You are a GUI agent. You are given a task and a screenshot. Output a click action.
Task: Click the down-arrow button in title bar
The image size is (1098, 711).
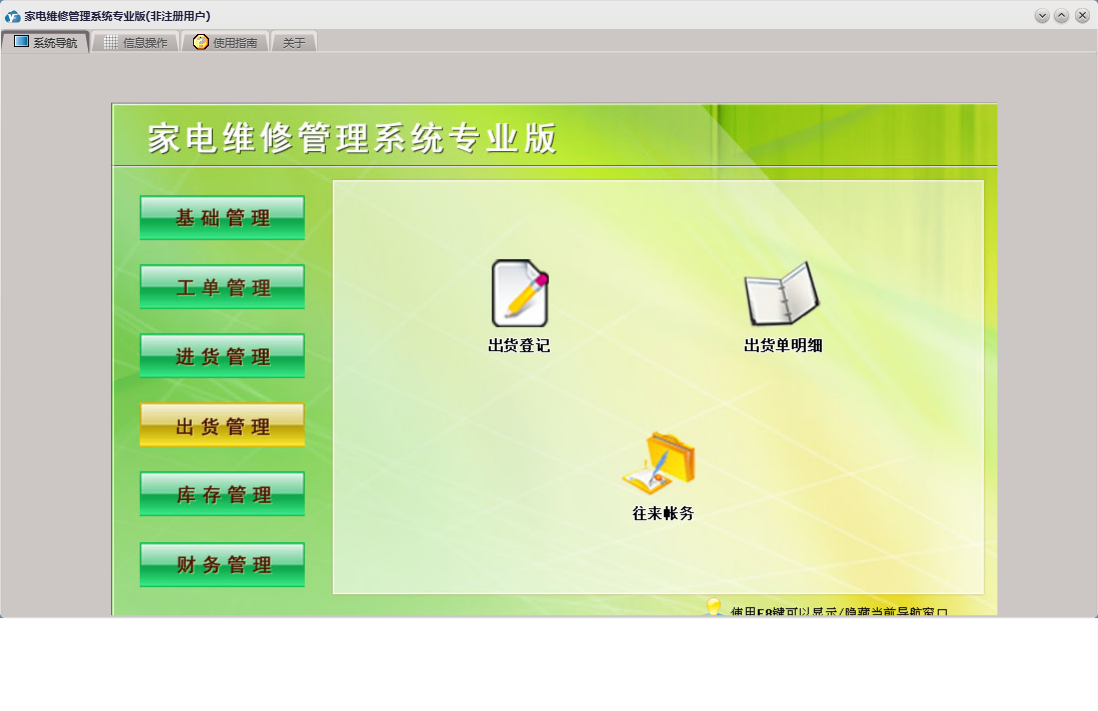pyautogui.click(x=1042, y=16)
